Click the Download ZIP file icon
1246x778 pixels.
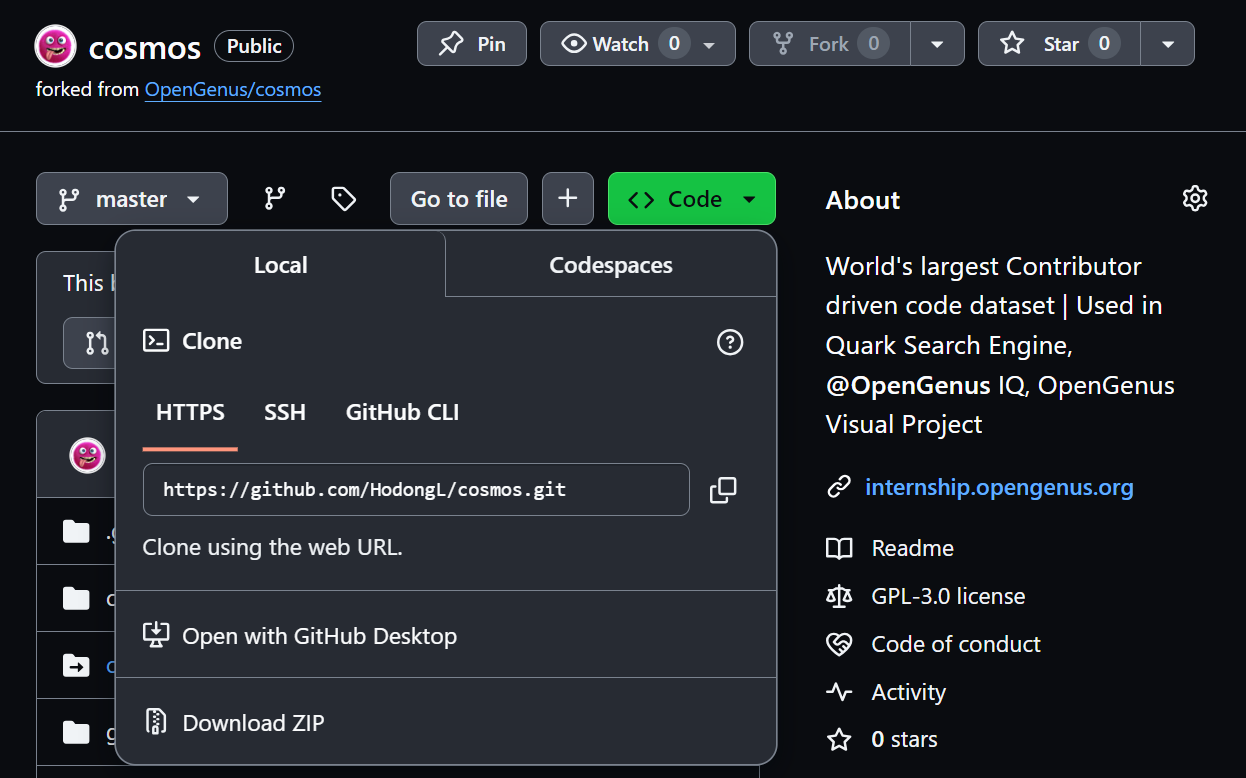pos(156,722)
